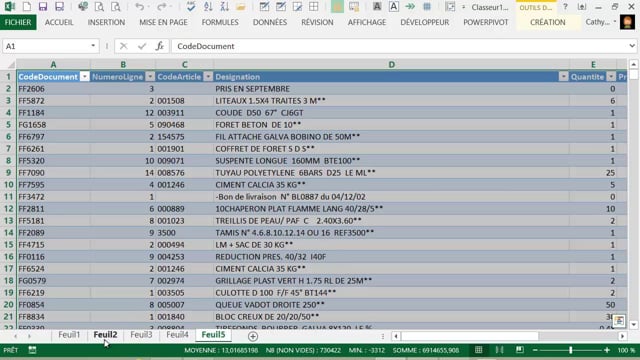Sort A to Z ascending icon
Viewport: 640px width, 360px height.
[208, 7]
